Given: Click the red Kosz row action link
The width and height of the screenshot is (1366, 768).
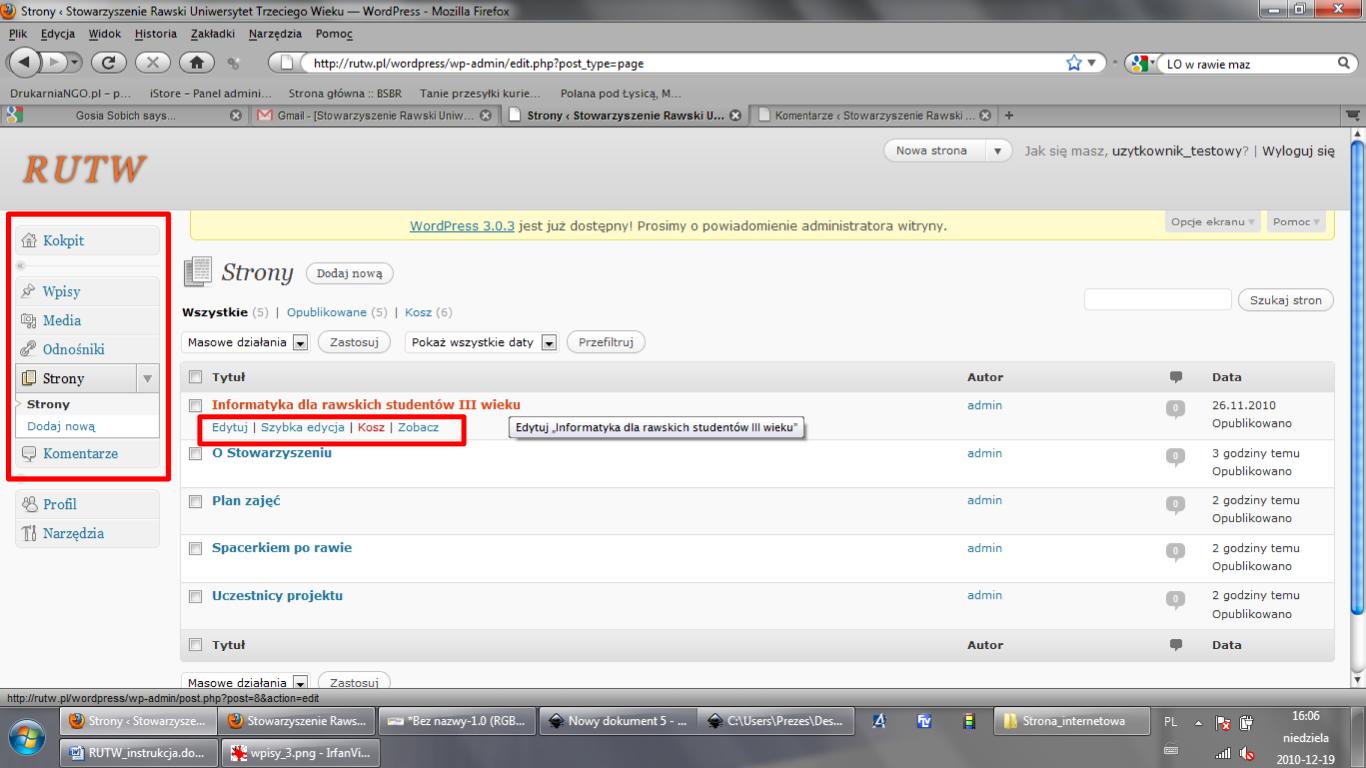Looking at the screenshot, I should pos(371,427).
